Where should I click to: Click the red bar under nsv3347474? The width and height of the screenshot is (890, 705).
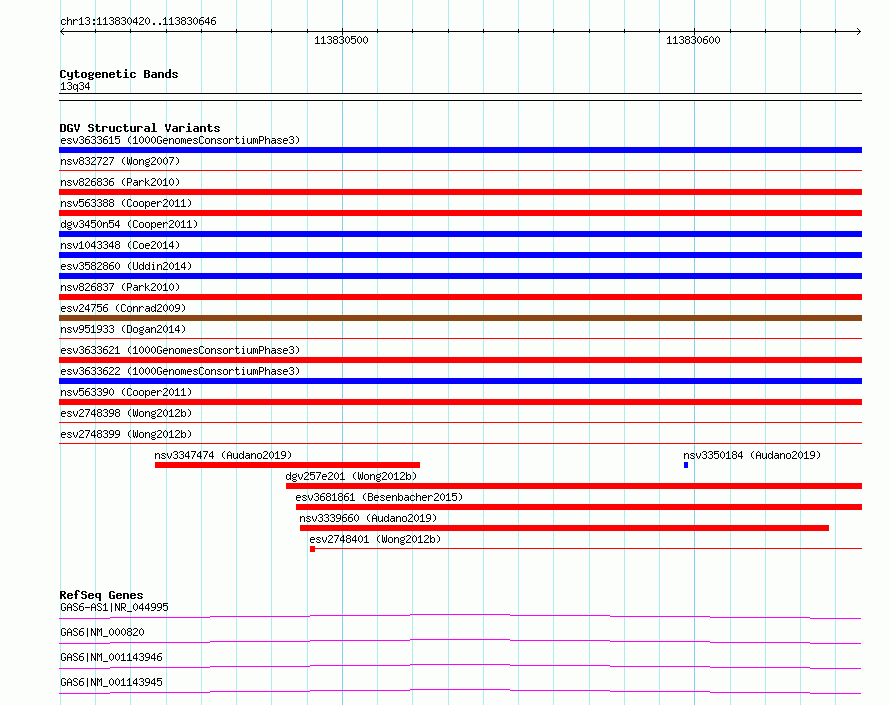click(x=287, y=465)
